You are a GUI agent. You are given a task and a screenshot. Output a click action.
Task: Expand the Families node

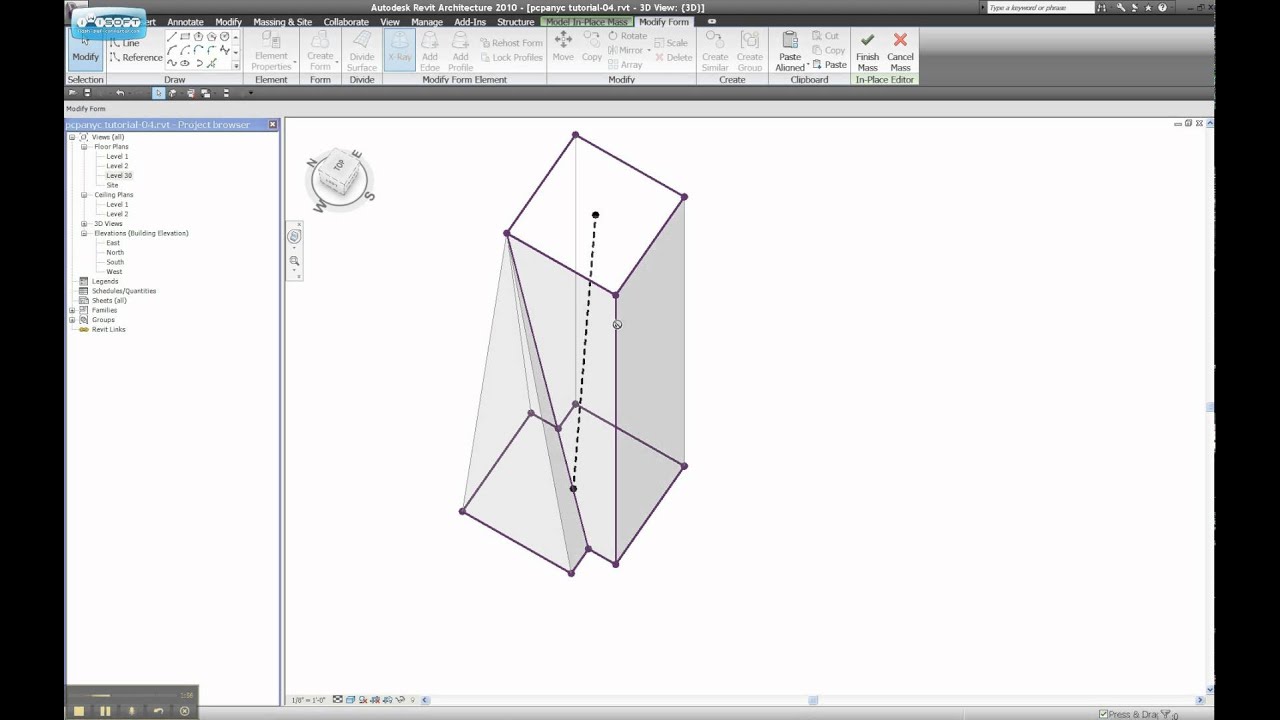[x=72, y=310]
